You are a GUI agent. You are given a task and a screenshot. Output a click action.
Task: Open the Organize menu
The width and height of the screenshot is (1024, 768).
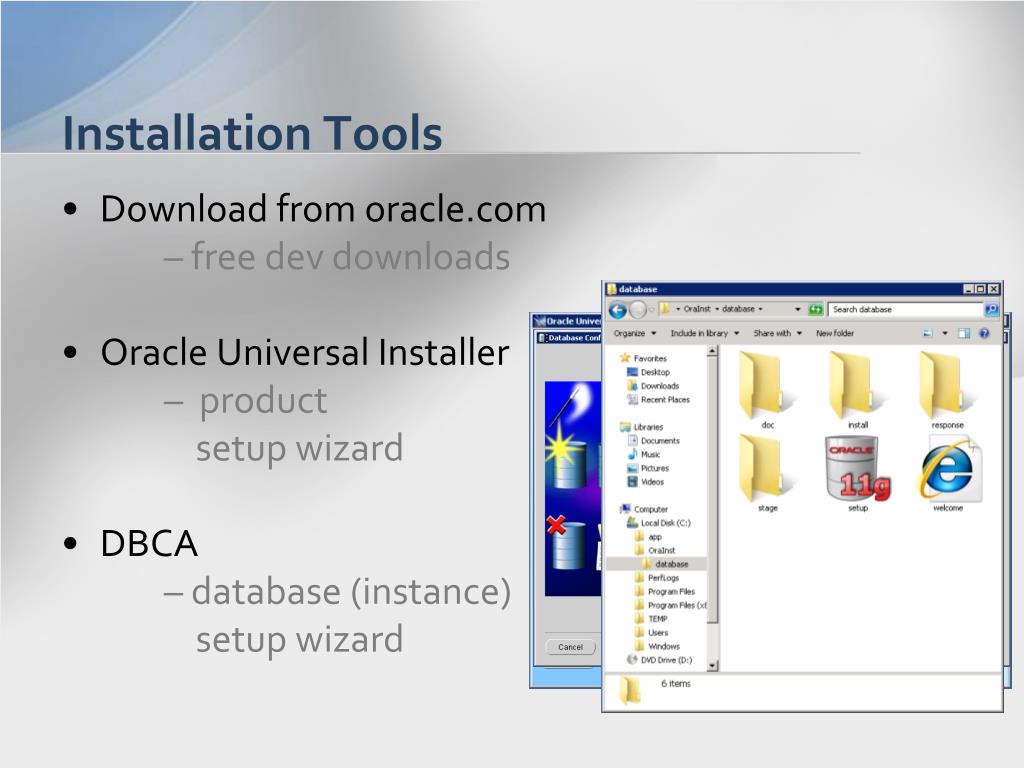pyautogui.click(x=634, y=334)
